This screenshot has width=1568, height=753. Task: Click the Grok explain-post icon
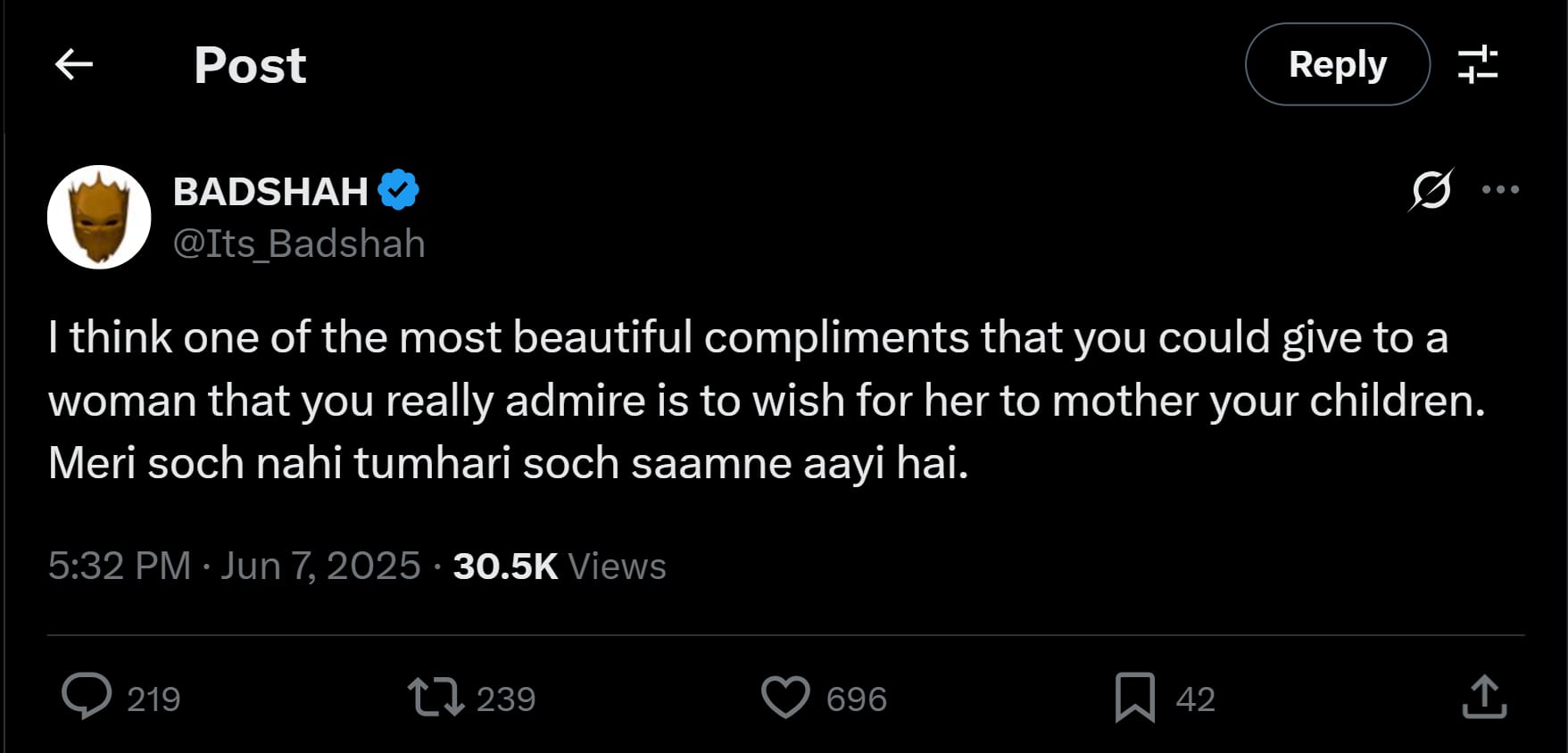click(1431, 189)
